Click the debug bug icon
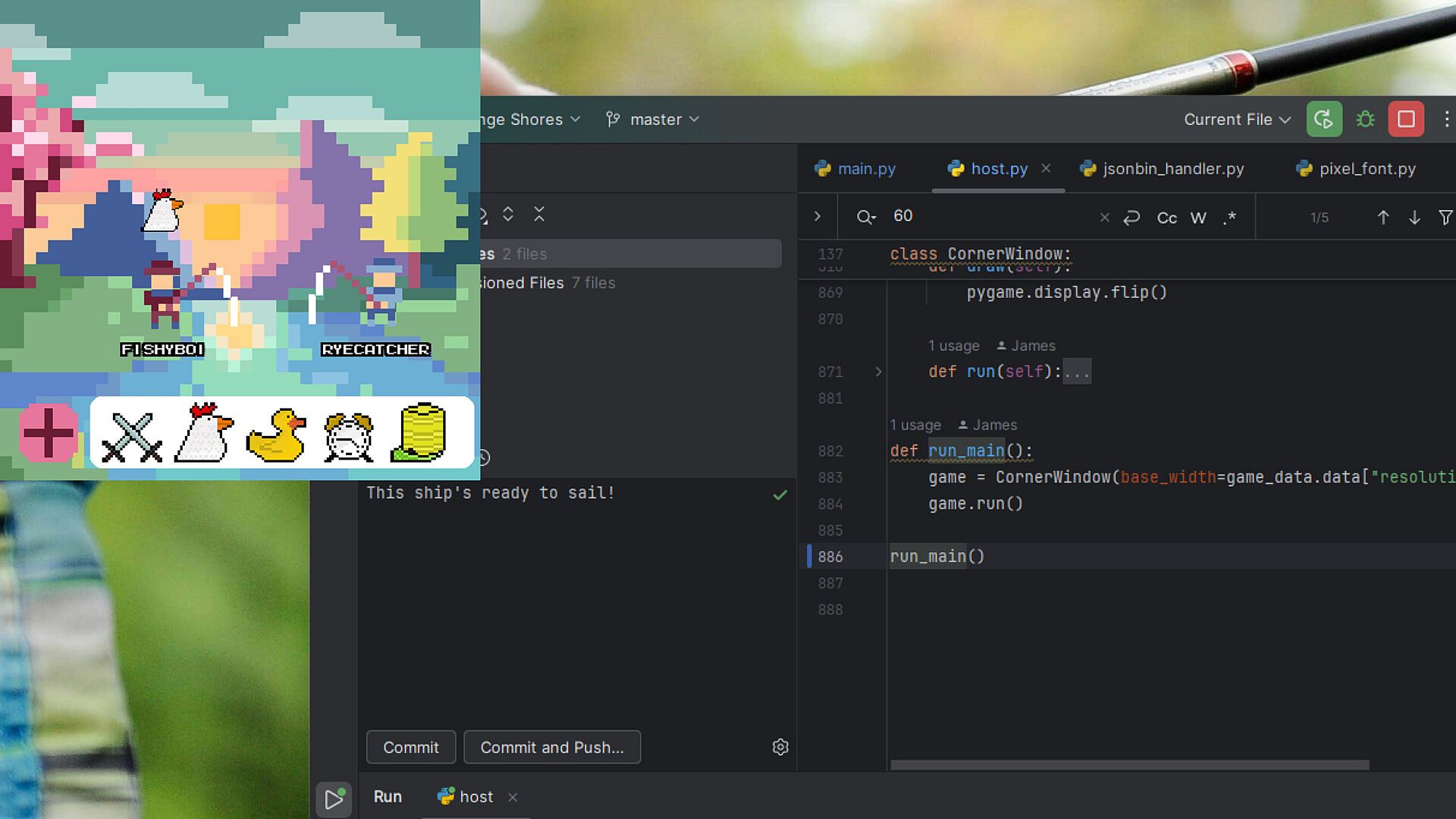Viewport: 1456px width, 819px height. 1365,119
